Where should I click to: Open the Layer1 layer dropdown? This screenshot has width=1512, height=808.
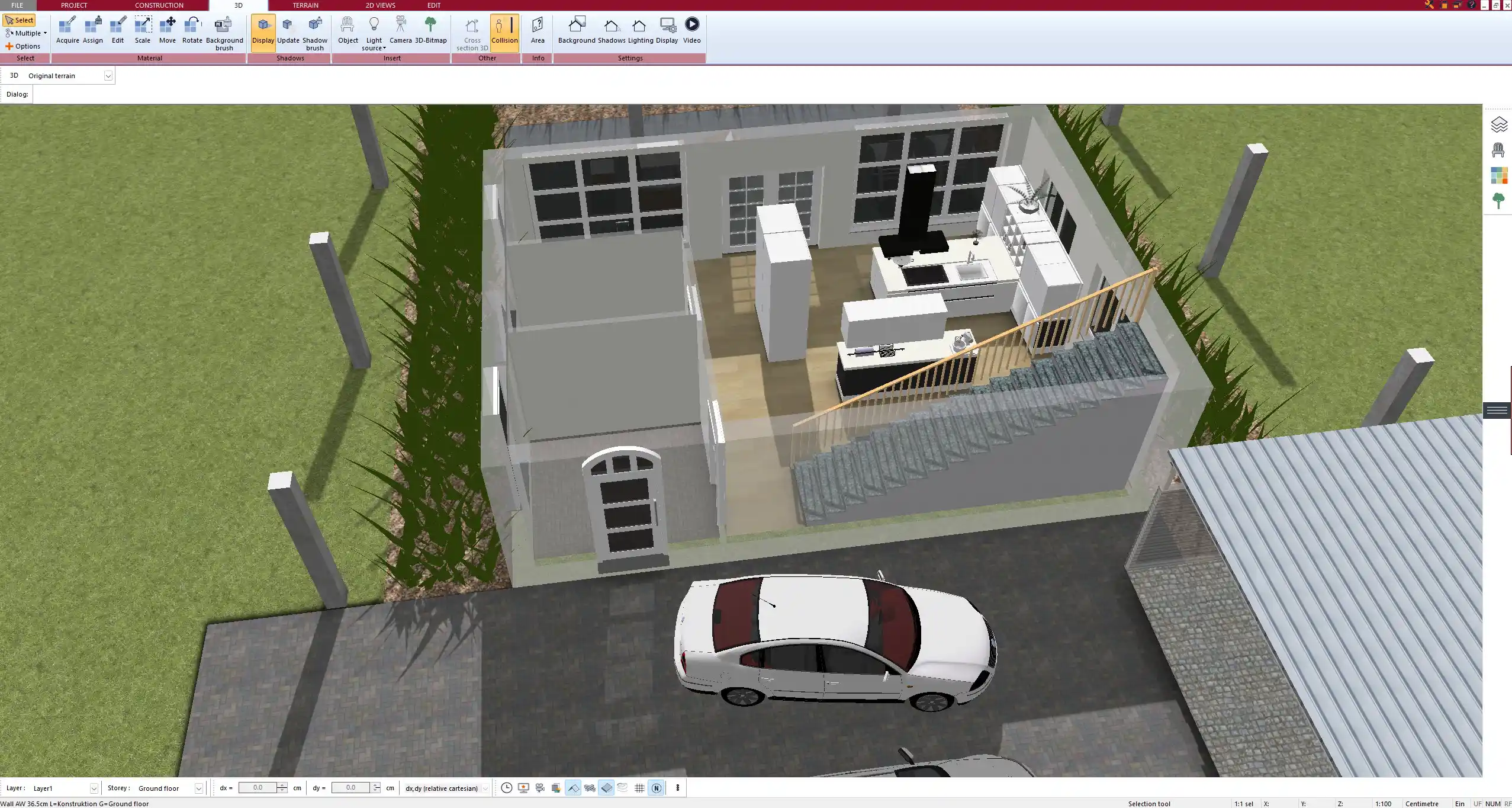pyautogui.click(x=94, y=788)
